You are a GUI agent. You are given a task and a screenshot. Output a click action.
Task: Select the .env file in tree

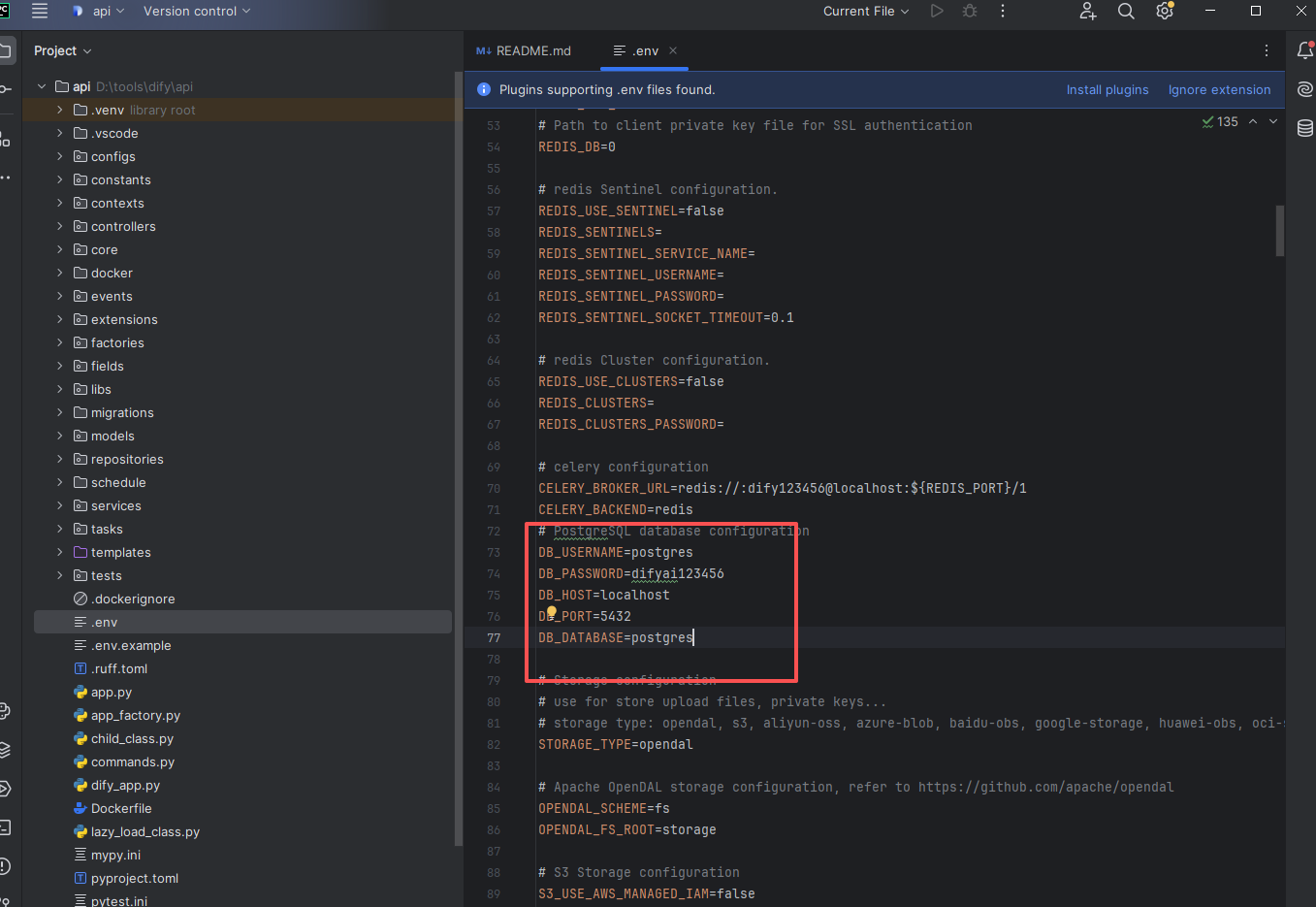click(x=242, y=622)
